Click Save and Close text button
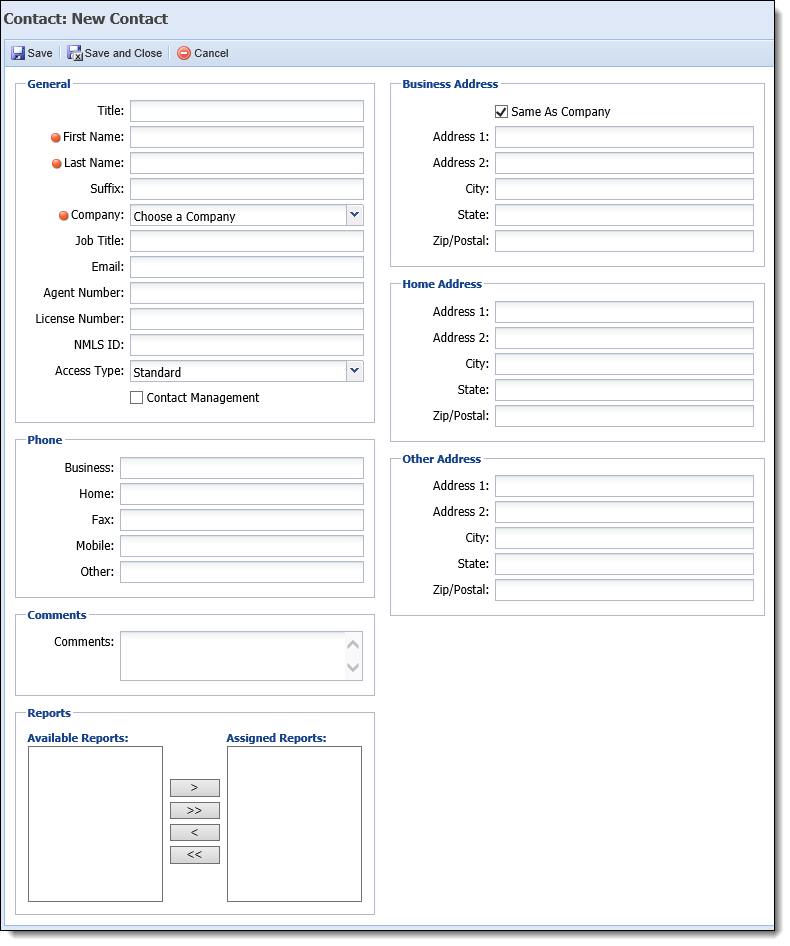 (x=123, y=53)
